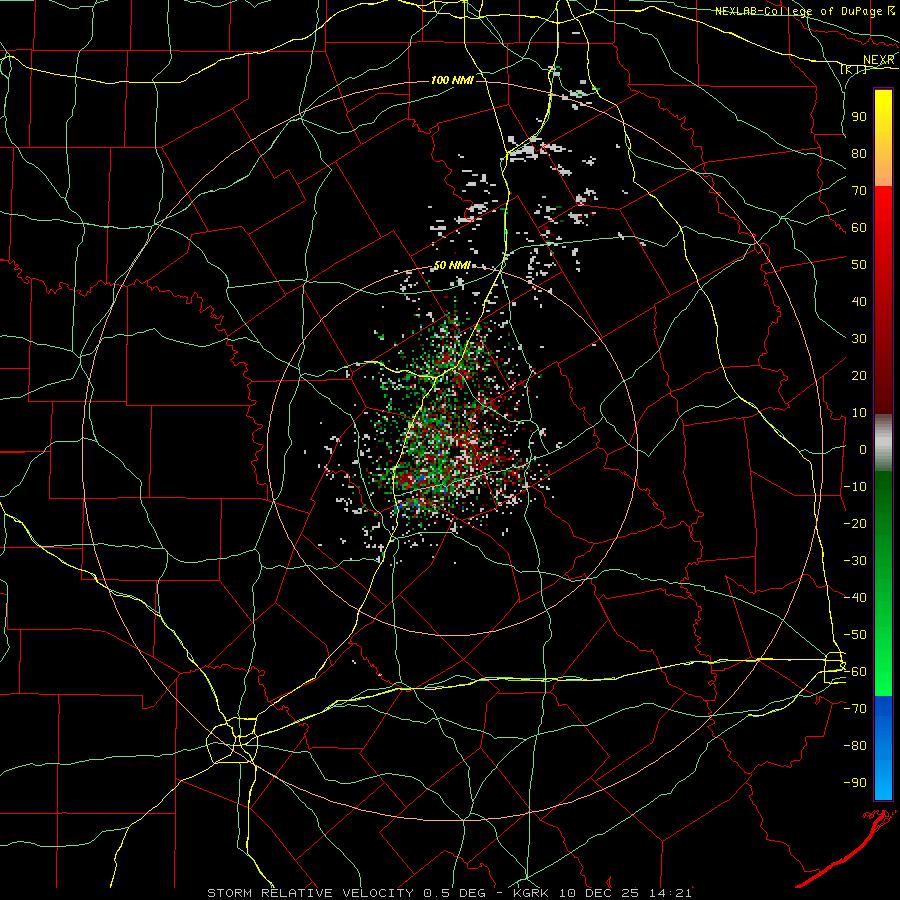Click the 50 value on the velocity scale
The image size is (900, 900).
tap(859, 265)
